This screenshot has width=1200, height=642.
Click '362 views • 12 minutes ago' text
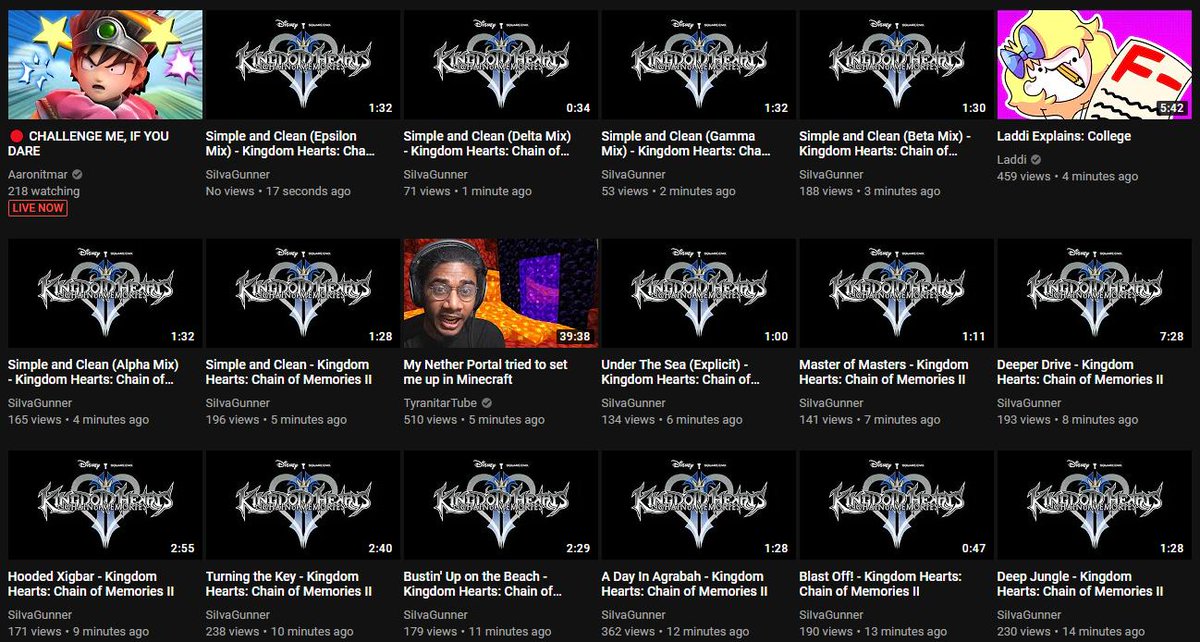pyautogui.click(x=676, y=631)
